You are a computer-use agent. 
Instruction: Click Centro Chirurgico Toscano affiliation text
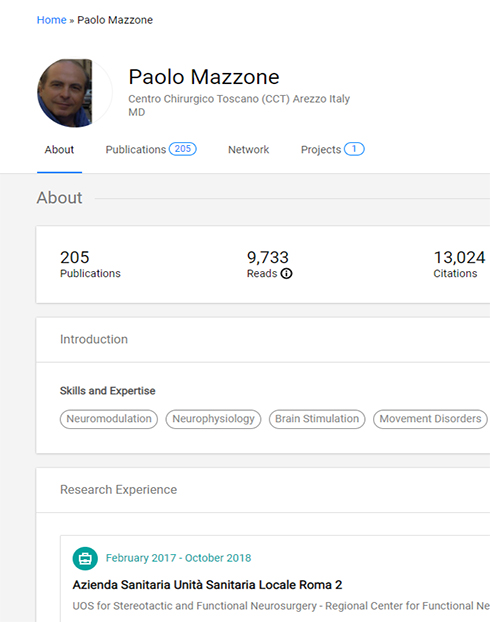point(239,99)
